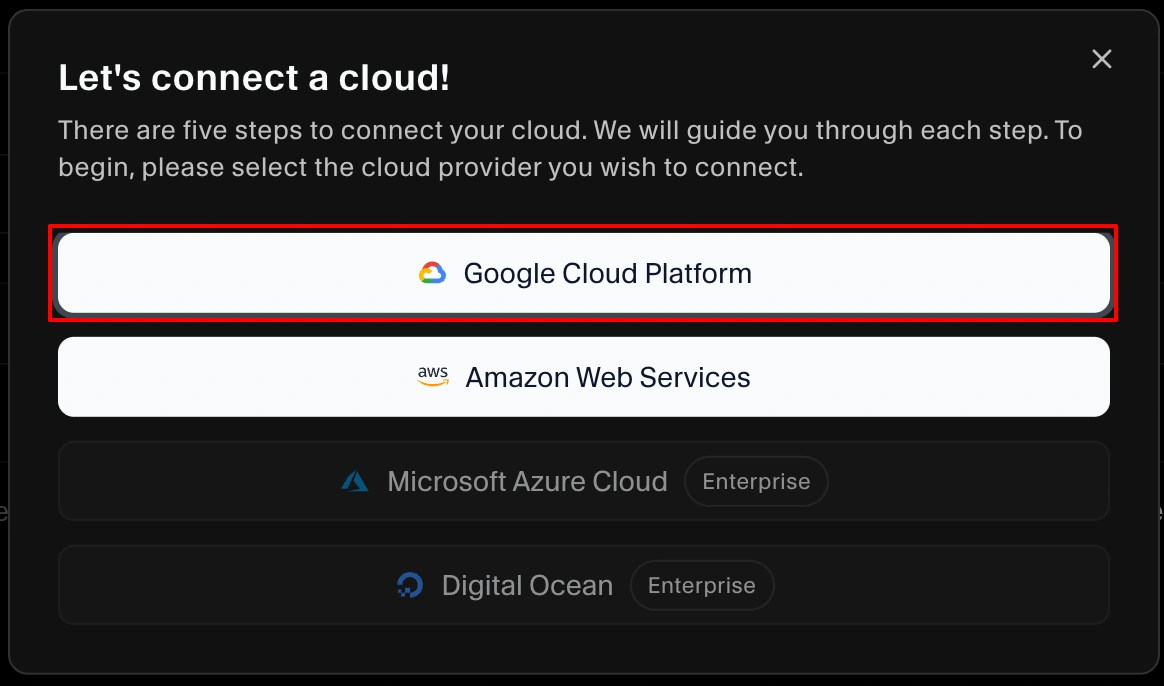Viewport: 1164px width, 686px height.
Task: Close the connect cloud dialog
Action: (1101, 59)
